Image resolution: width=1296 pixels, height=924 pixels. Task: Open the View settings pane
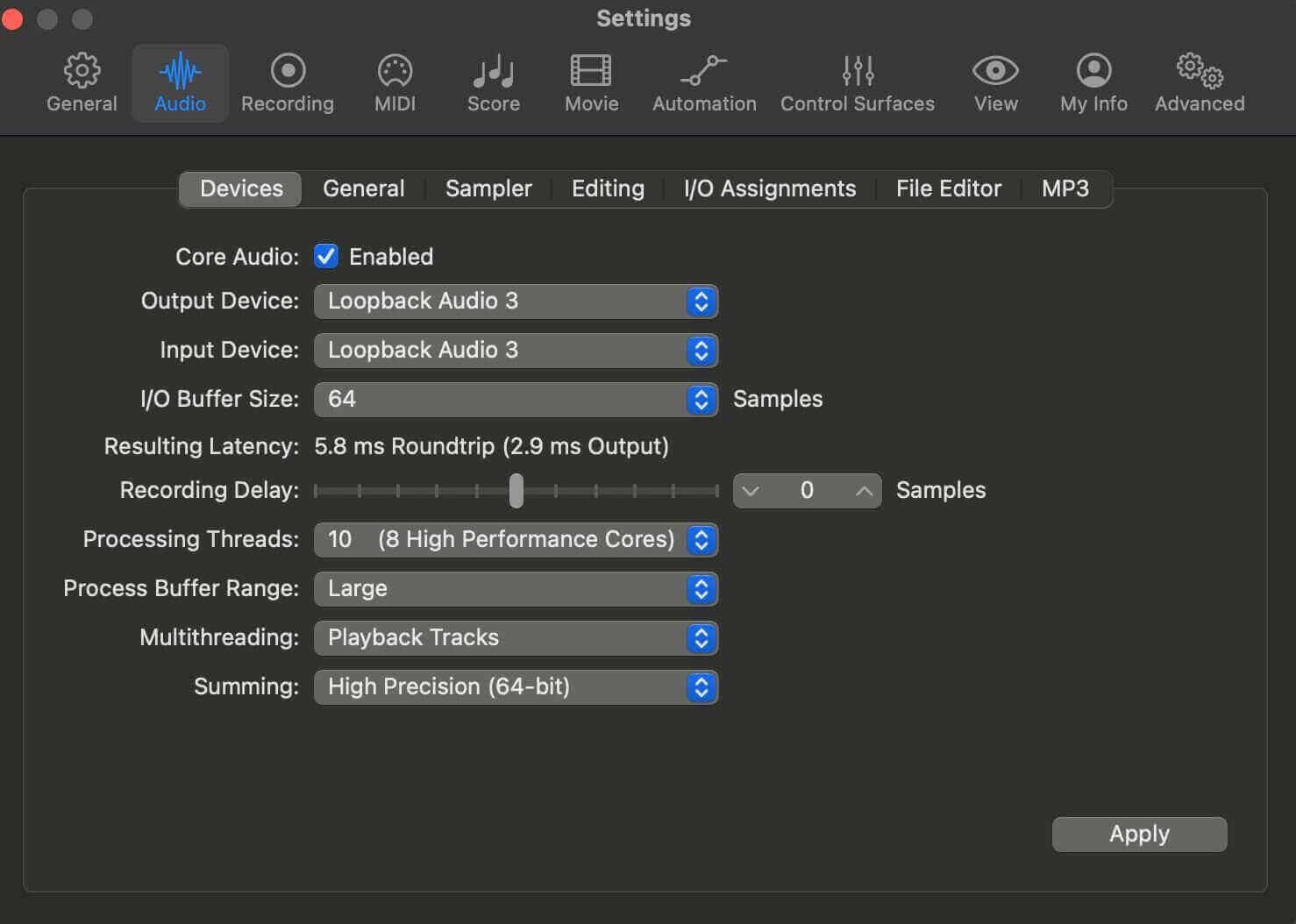tap(996, 83)
